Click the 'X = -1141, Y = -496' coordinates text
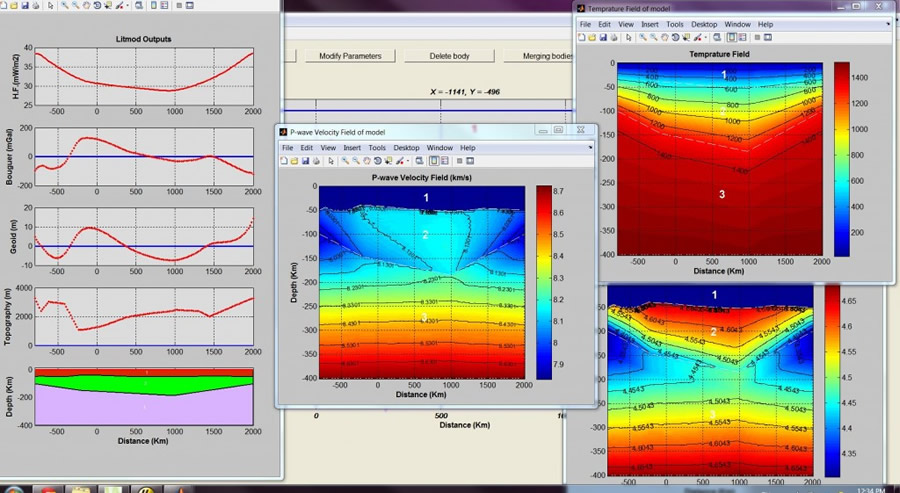 [x=464, y=92]
